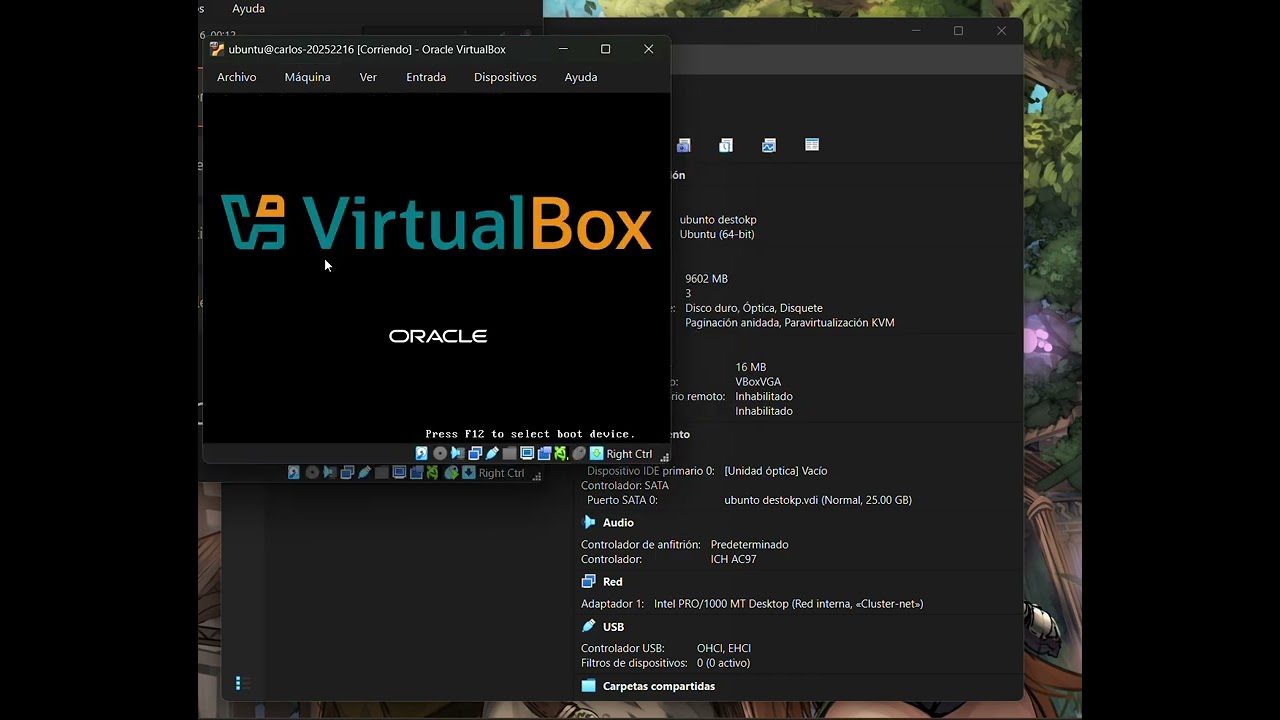
Task: Open the USB settings section header
Action: (x=613, y=627)
